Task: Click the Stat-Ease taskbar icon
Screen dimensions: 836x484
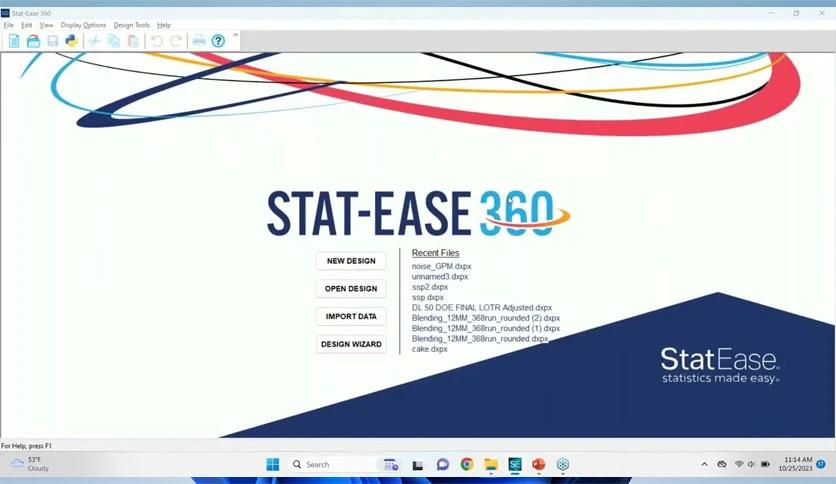Action: (x=515, y=464)
